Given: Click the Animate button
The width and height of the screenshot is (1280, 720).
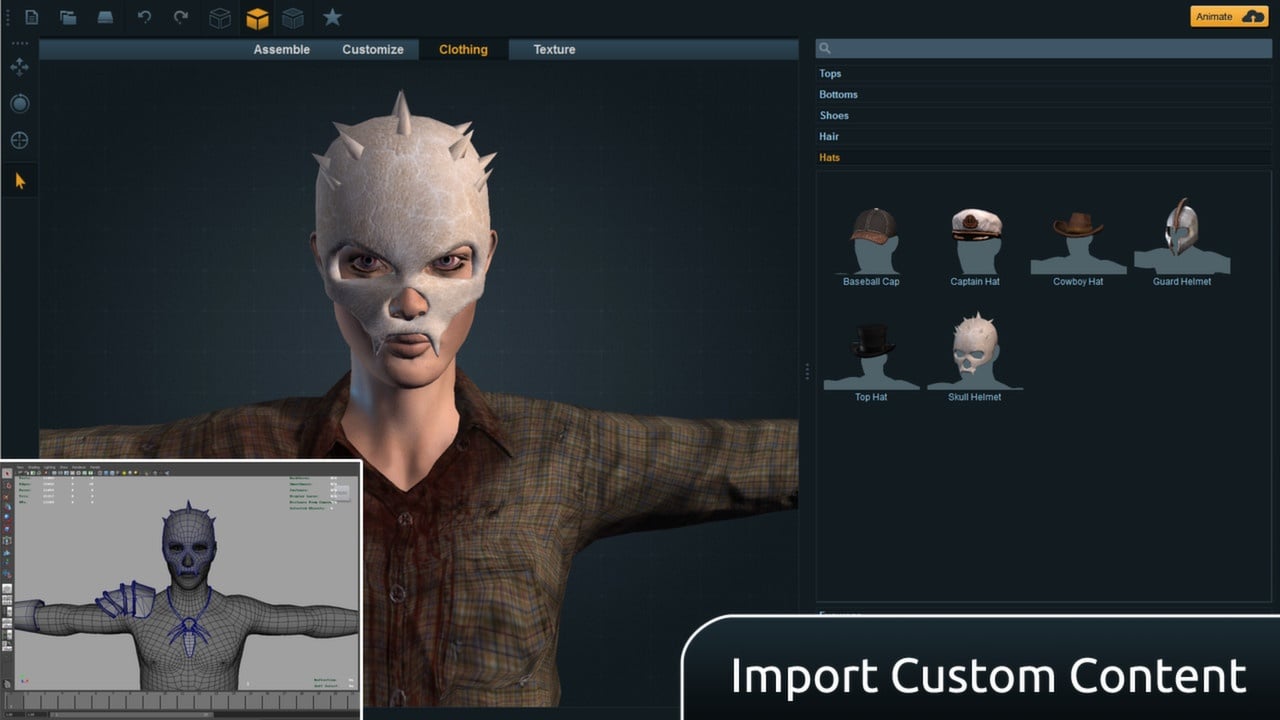Looking at the screenshot, I should (1229, 17).
